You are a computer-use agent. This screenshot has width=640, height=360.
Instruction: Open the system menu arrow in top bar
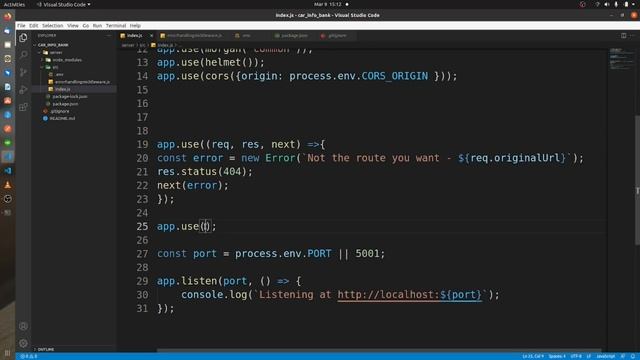[x=634, y=4]
